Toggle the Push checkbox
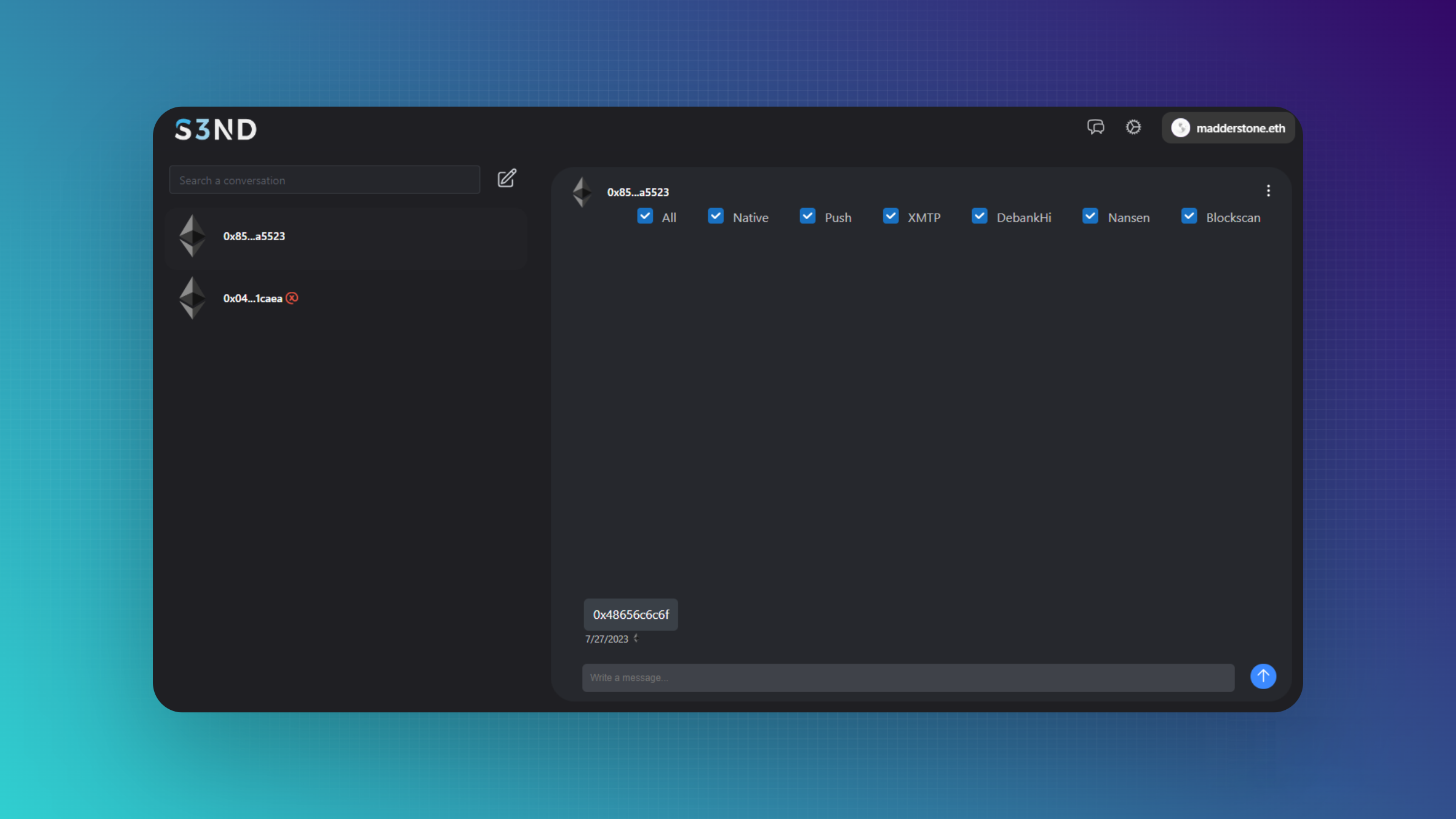The width and height of the screenshot is (1456, 819). tap(807, 217)
